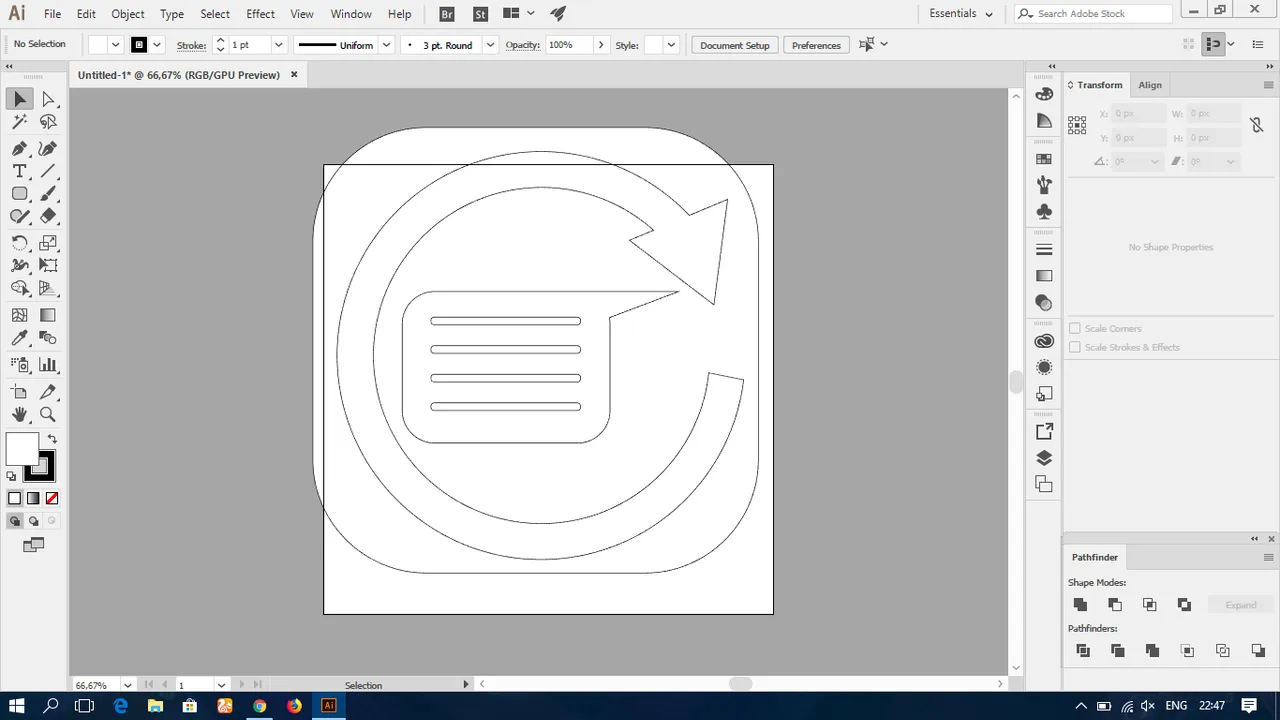Switch to the Align tab
This screenshot has width=1280, height=720.
[1150, 85]
